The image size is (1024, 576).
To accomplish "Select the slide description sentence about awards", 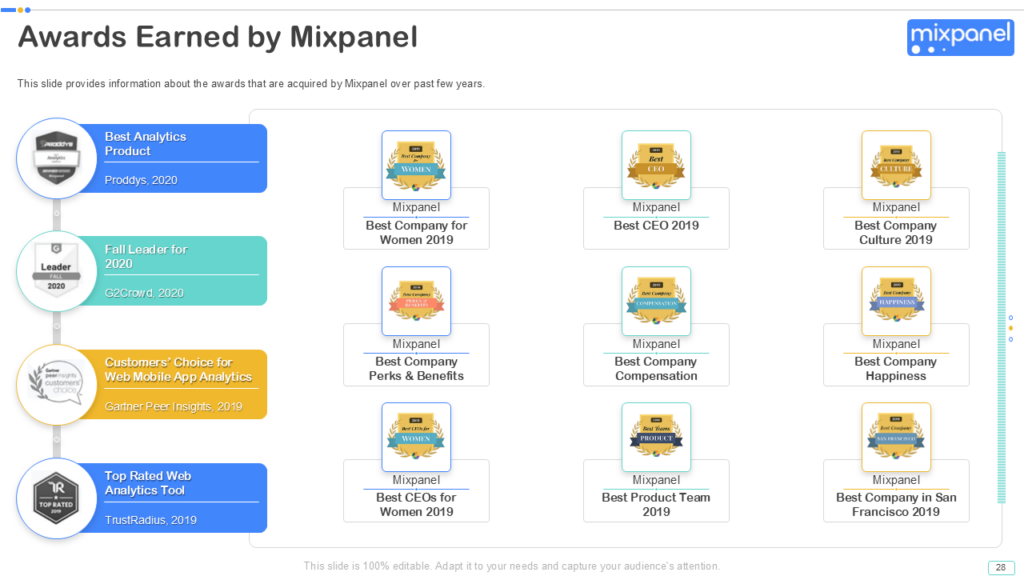I will [251, 84].
